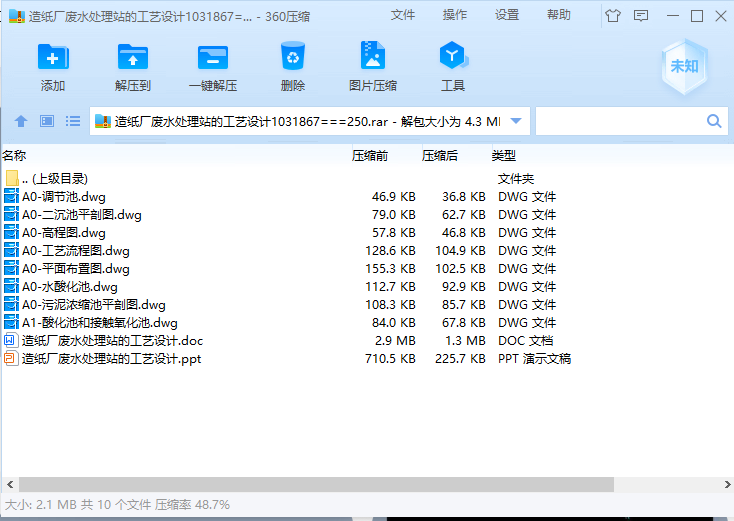
Task: Click the 360压缩 app icon in title bar
Action: [x=16, y=16]
